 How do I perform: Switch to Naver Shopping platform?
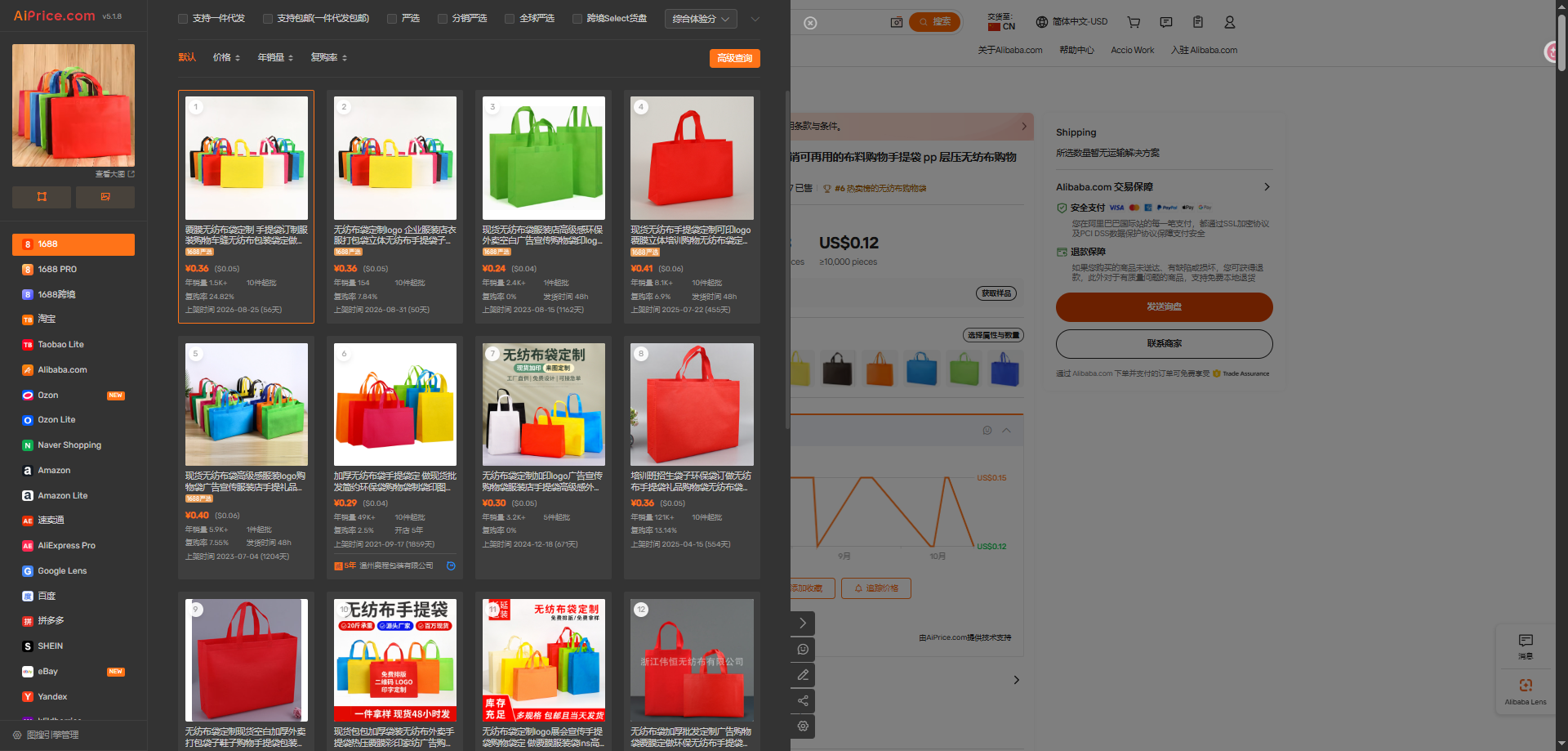point(73,445)
